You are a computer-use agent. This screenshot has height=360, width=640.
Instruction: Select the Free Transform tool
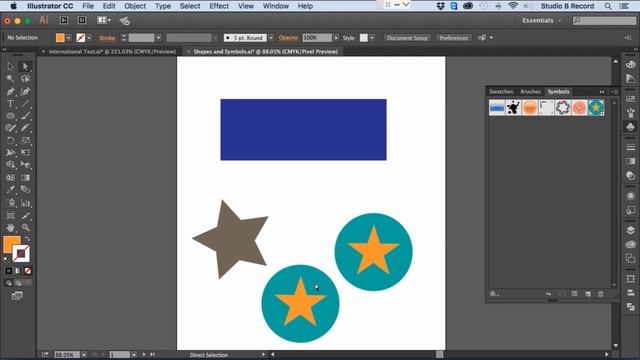tap(25, 153)
